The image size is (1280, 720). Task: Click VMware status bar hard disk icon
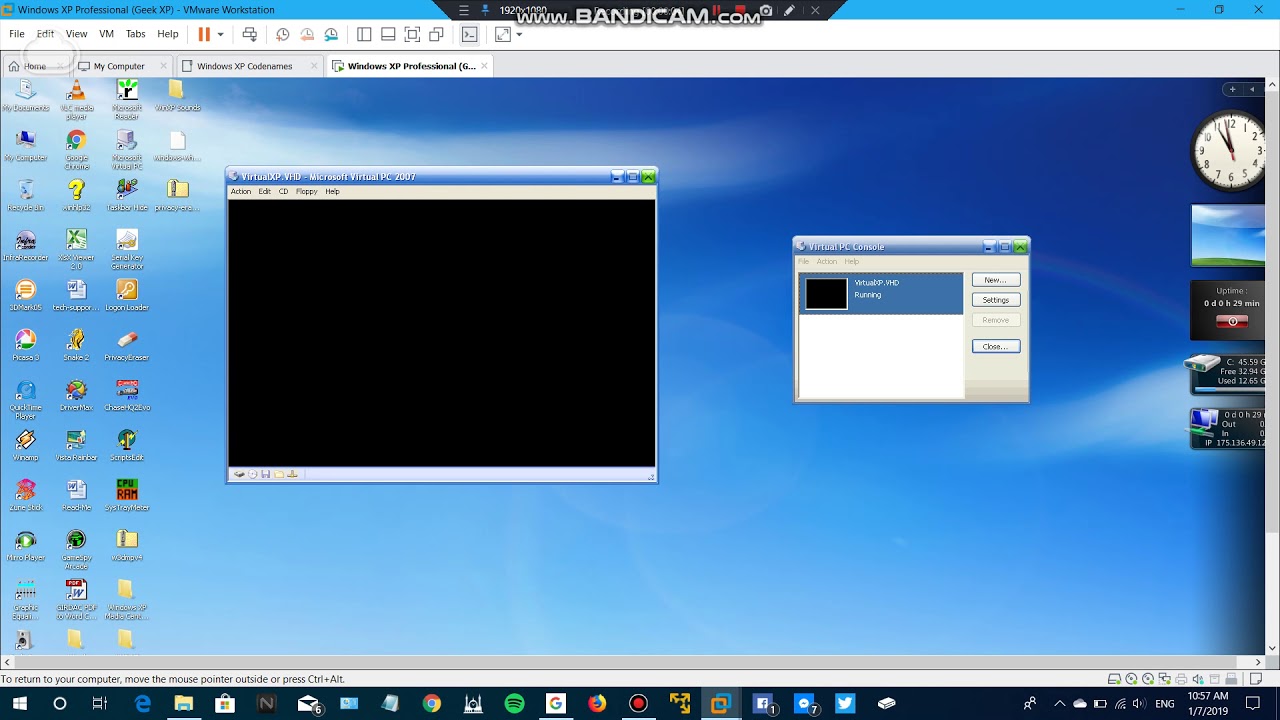1116,679
